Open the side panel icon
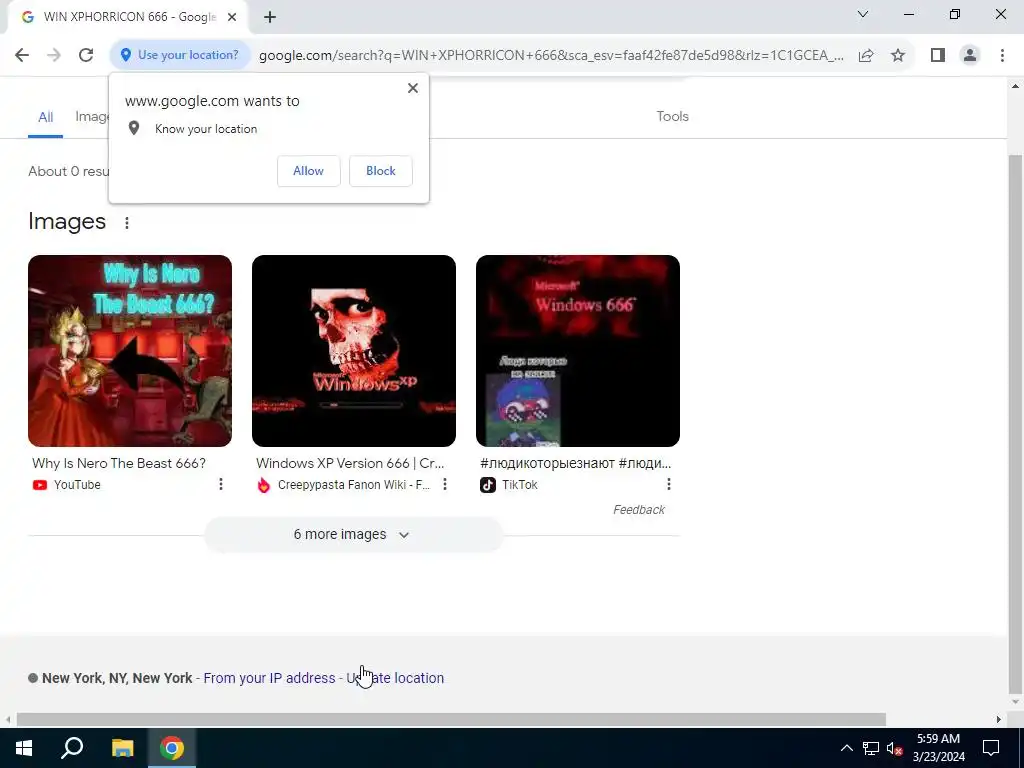The image size is (1024, 768). point(938,56)
